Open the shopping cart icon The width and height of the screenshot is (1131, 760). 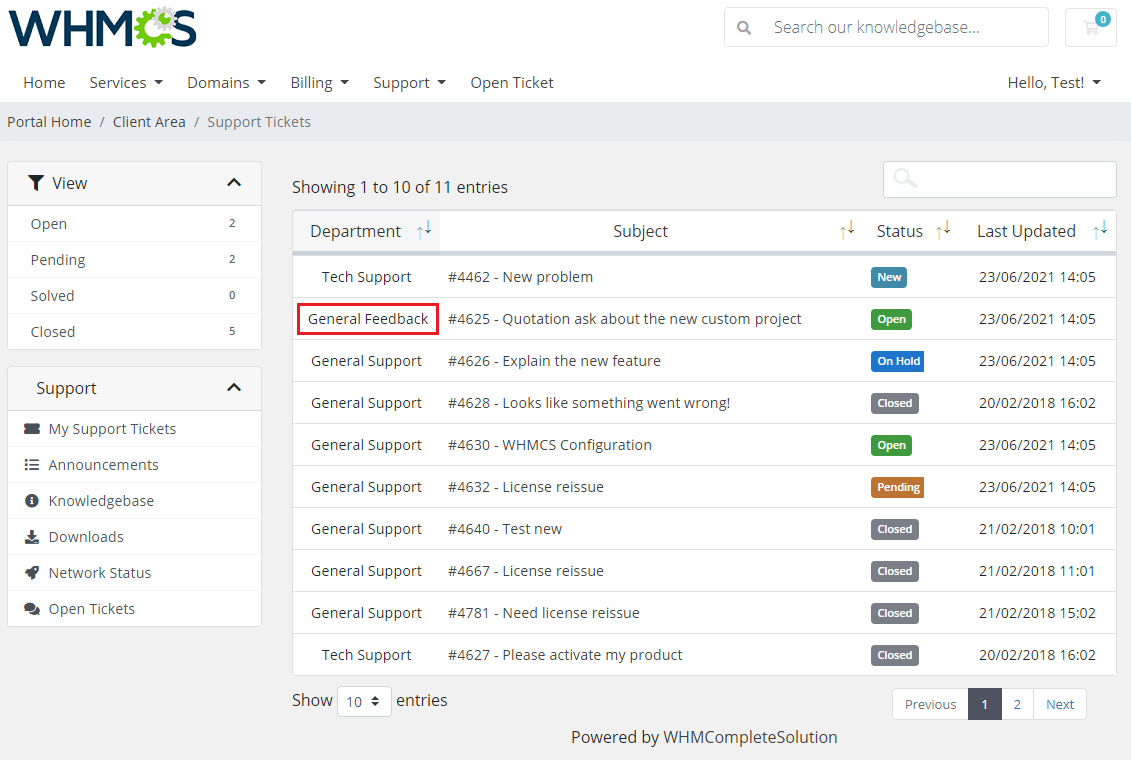point(1091,27)
